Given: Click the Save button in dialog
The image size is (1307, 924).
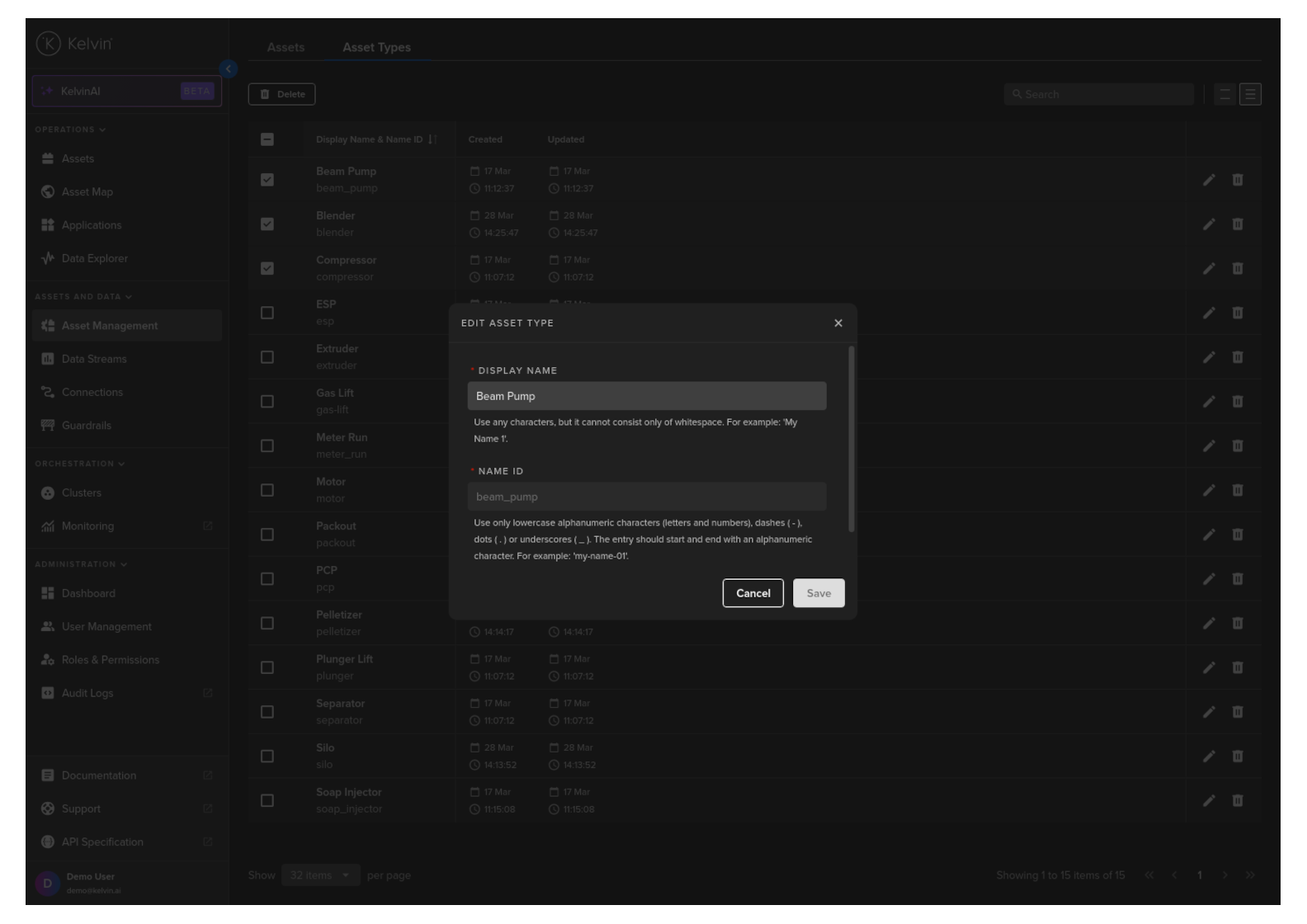Looking at the screenshot, I should click(818, 593).
